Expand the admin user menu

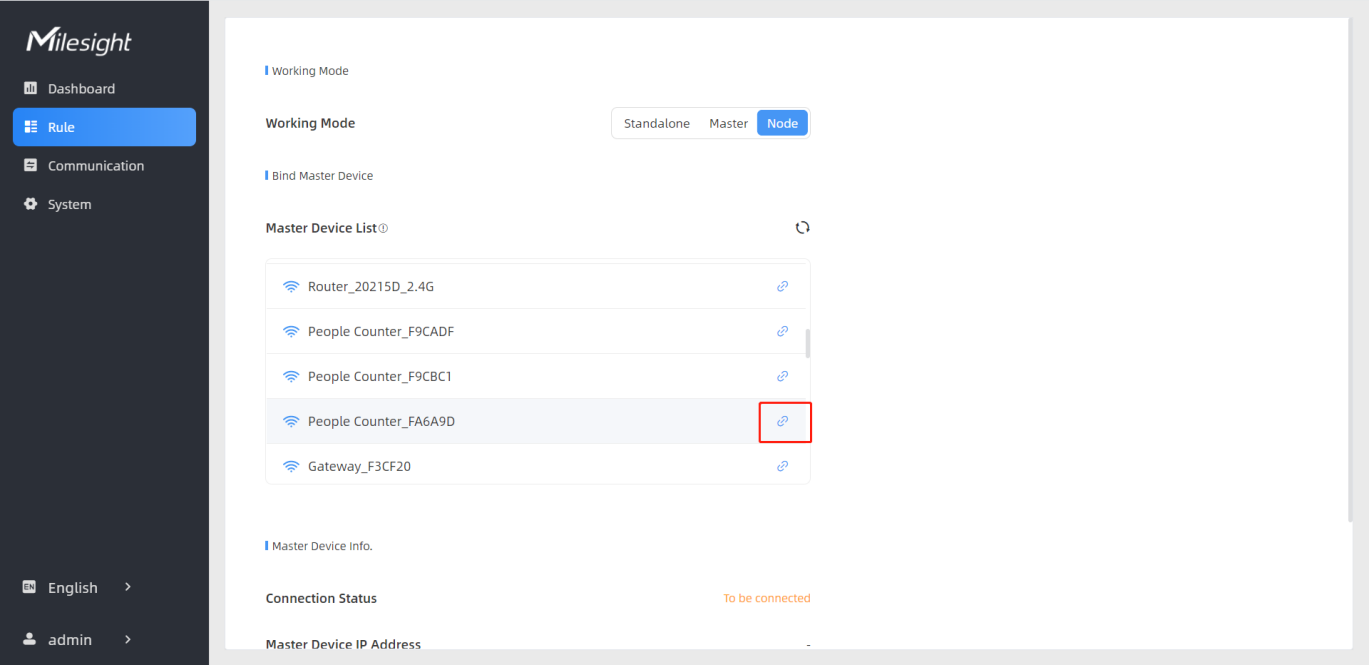pyautogui.click(x=78, y=639)
